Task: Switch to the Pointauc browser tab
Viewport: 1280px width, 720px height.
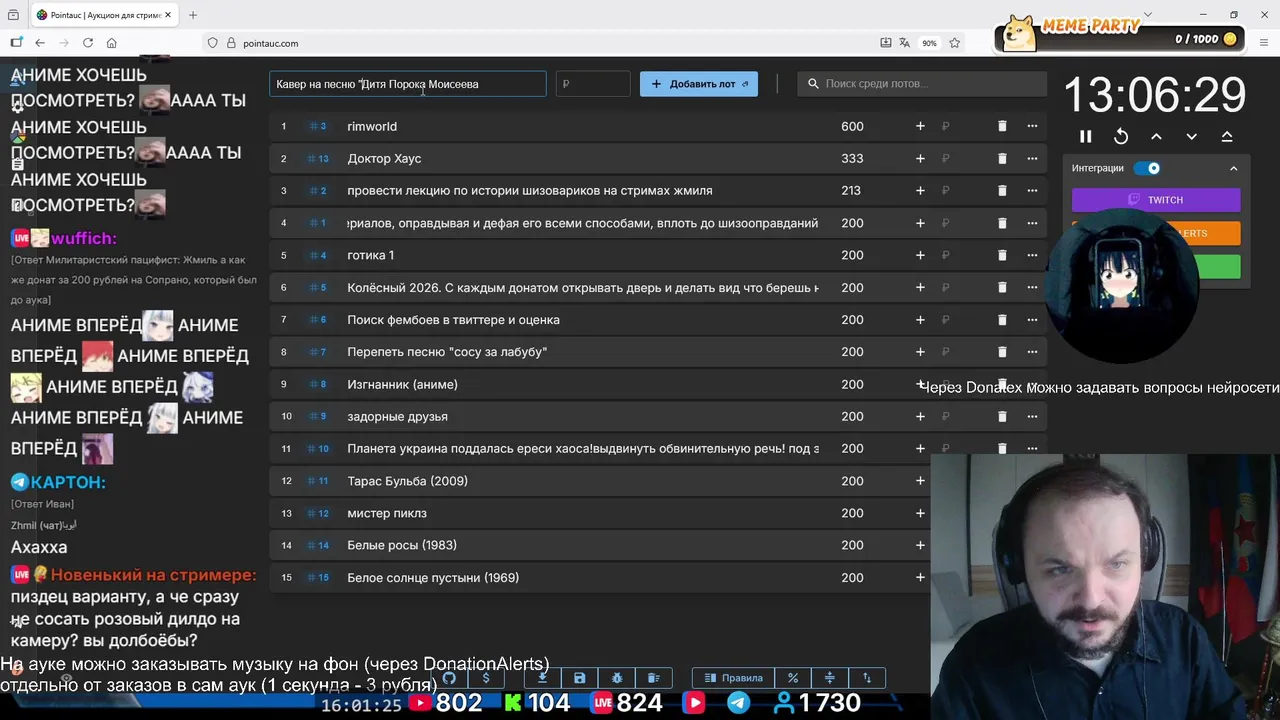Action: coord(104,15)
